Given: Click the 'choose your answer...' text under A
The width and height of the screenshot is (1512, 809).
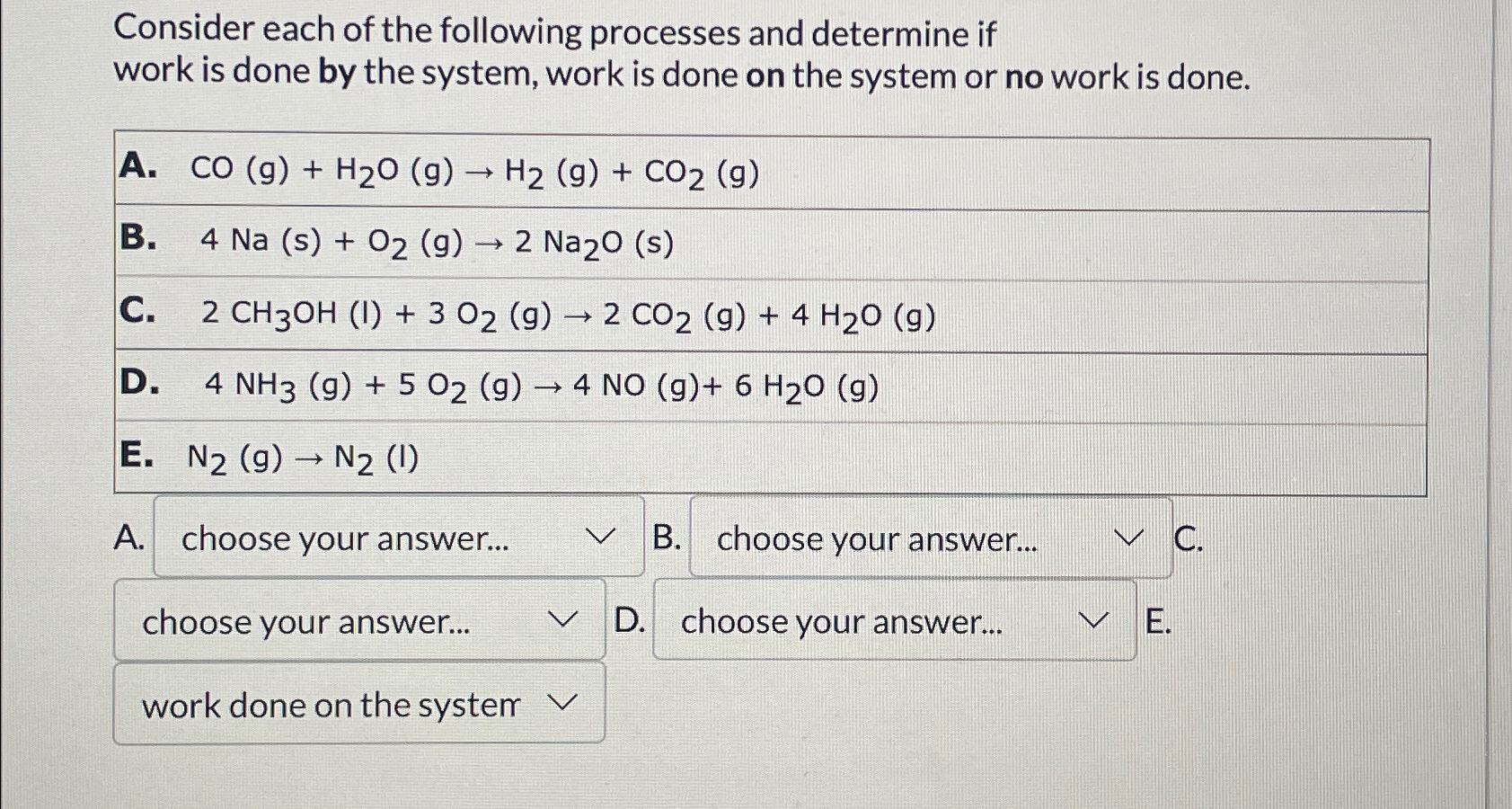Looking at the screenshot, I should click(x=344, y=538).
